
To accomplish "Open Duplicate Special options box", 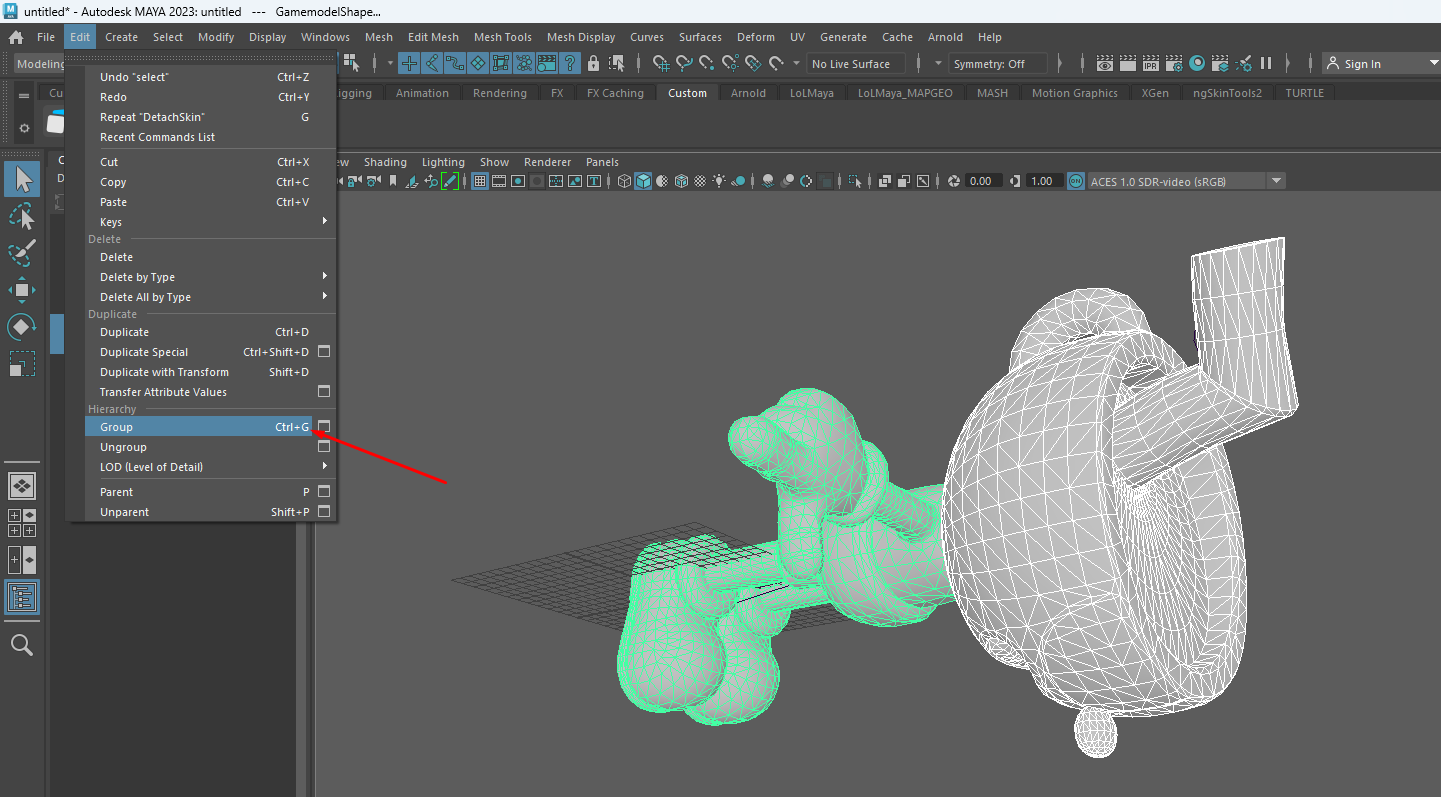I will [323, 352].
